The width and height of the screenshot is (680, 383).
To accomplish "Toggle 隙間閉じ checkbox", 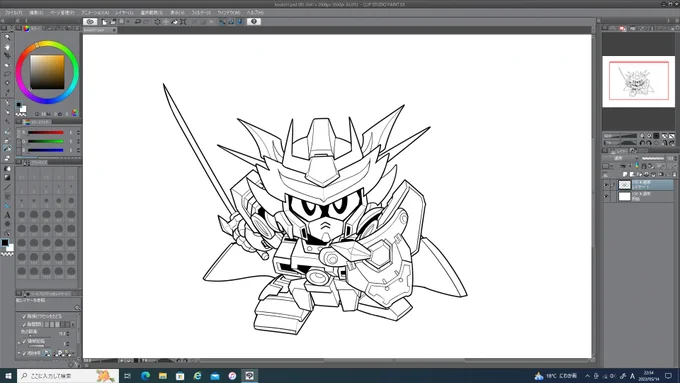I will pos(24,324).
